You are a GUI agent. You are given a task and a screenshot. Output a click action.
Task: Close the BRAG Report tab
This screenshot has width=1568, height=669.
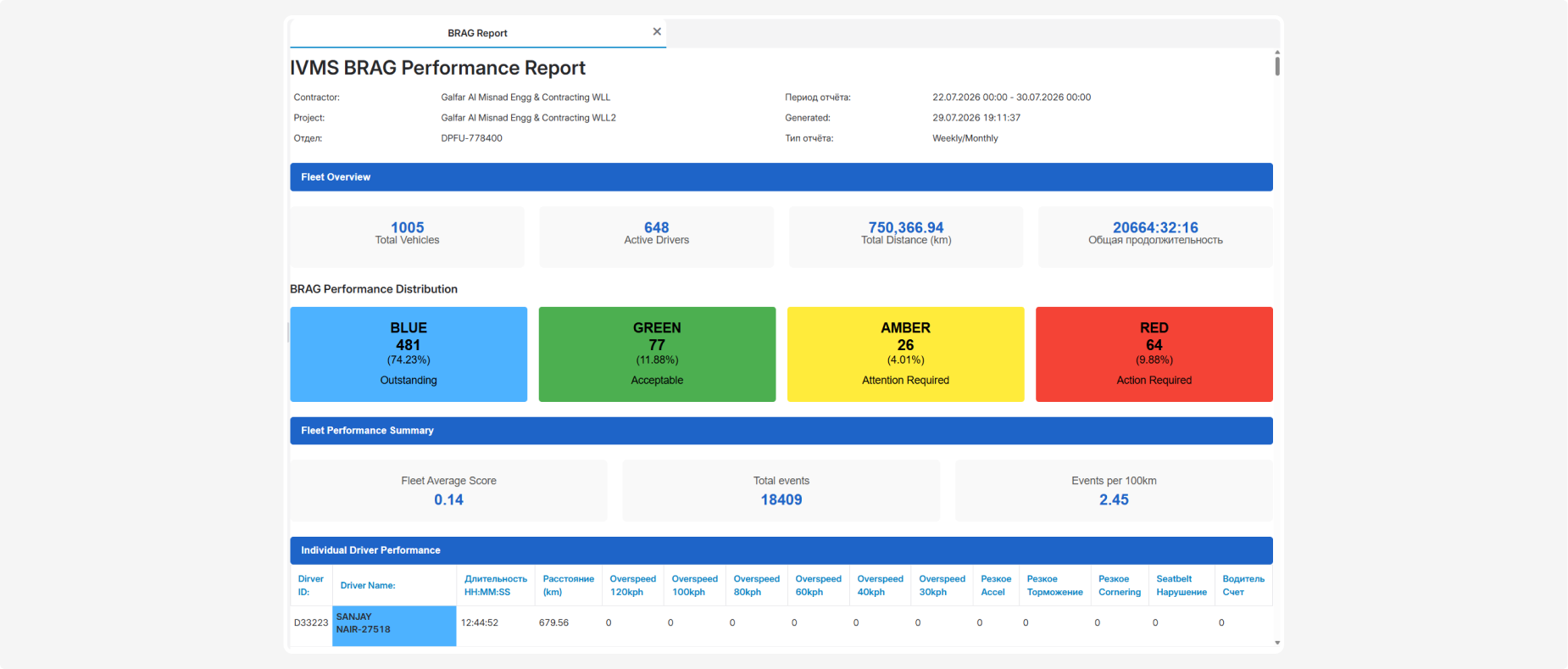657,31
